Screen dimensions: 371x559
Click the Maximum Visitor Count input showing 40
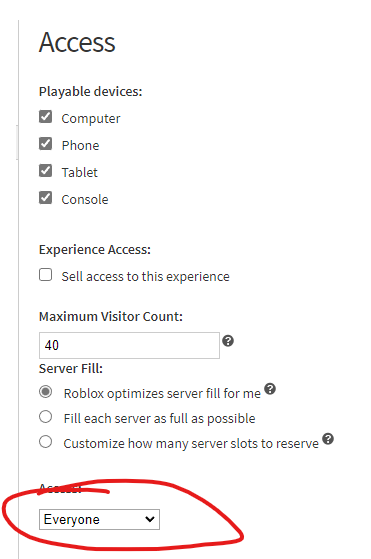click(129, 345)
